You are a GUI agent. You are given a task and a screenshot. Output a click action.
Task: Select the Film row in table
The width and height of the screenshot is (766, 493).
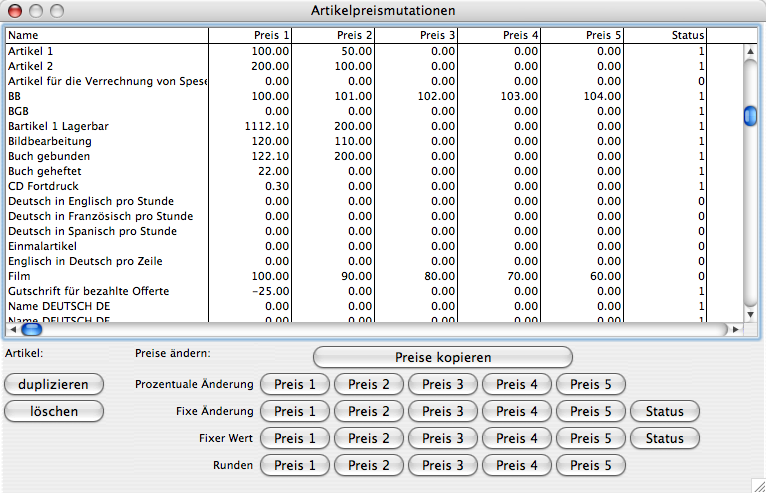[x=100, y=276]
